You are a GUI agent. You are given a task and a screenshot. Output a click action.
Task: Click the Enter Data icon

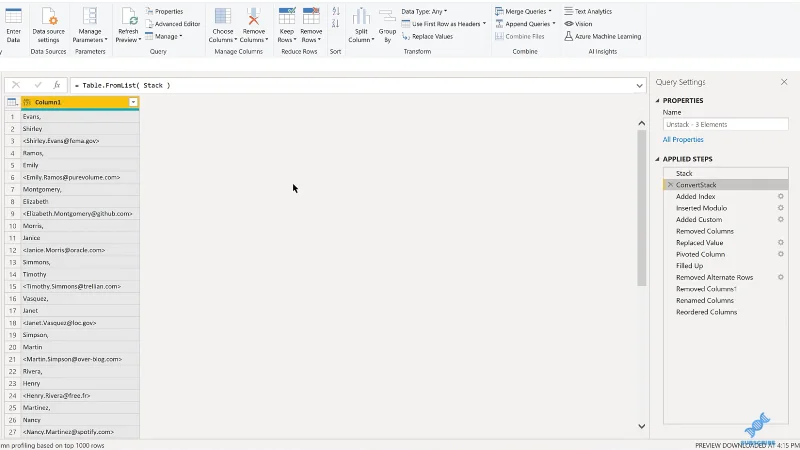click(x=13, y=16)
